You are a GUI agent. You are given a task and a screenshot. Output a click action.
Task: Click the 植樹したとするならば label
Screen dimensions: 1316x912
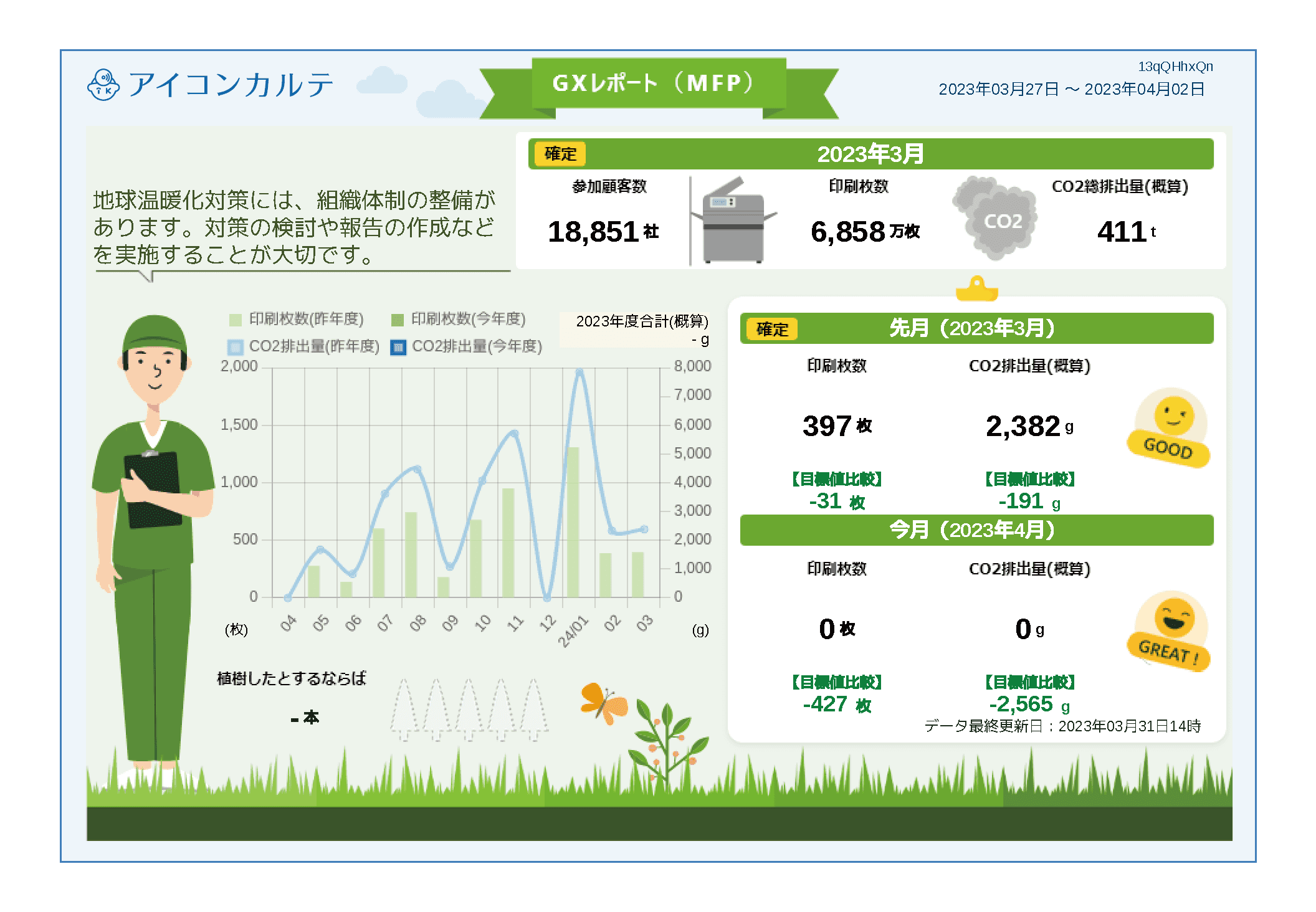[292, 678]
